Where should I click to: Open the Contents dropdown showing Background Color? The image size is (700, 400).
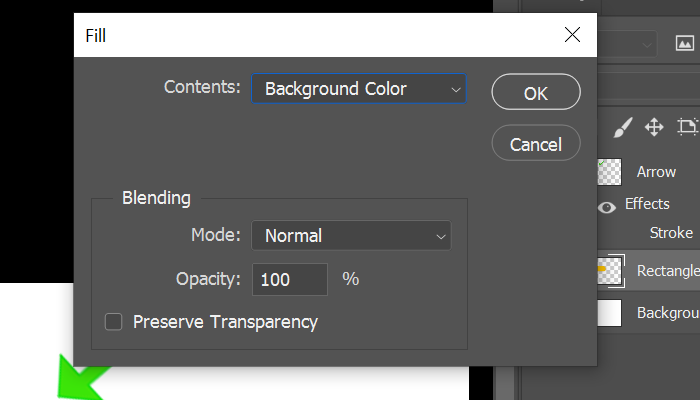tap(359, 89)
